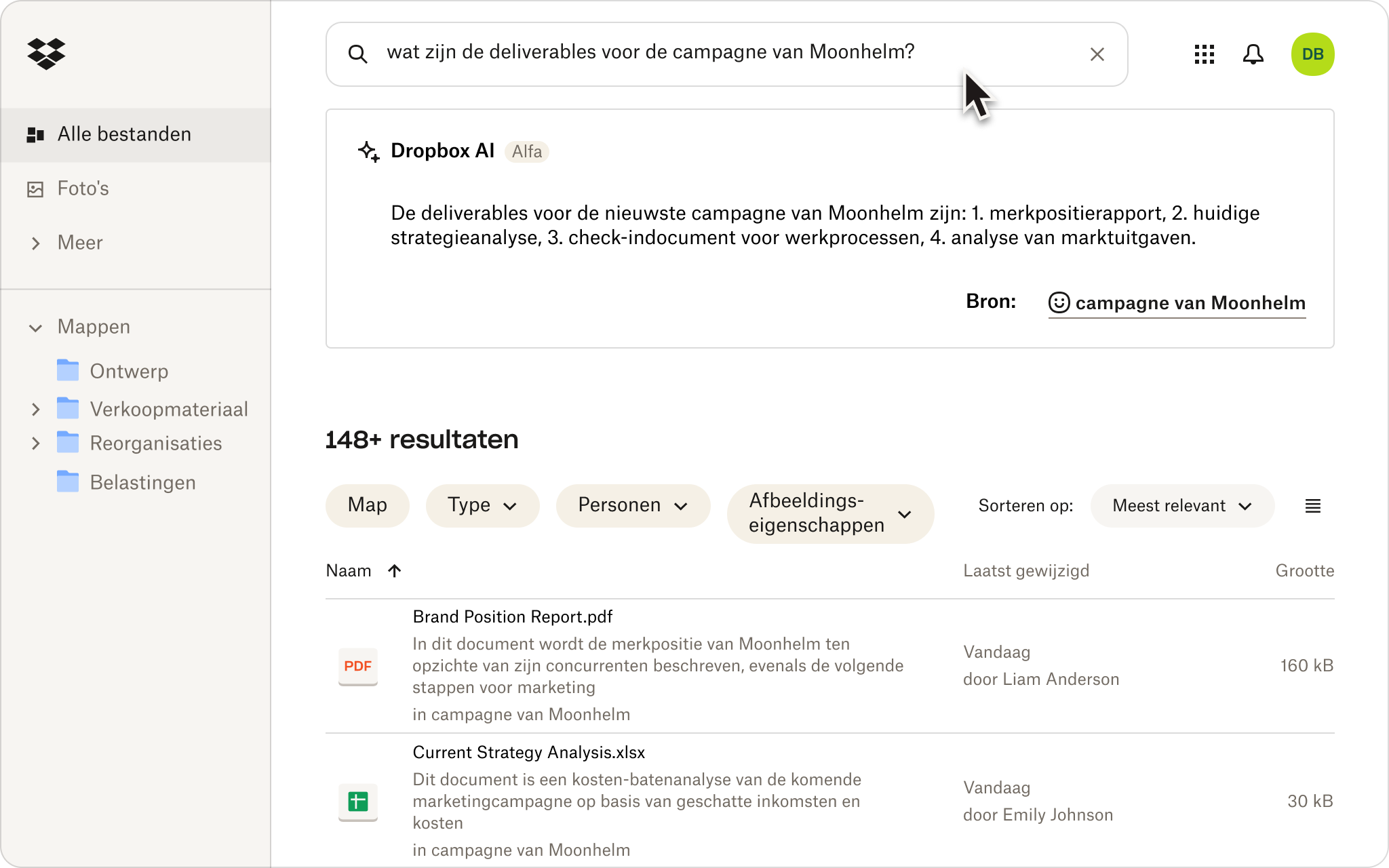Viewport: 1389px width, 868px height.
Task: Click 'door Emily Johnson' text
Action: [x=1038, y=815]
